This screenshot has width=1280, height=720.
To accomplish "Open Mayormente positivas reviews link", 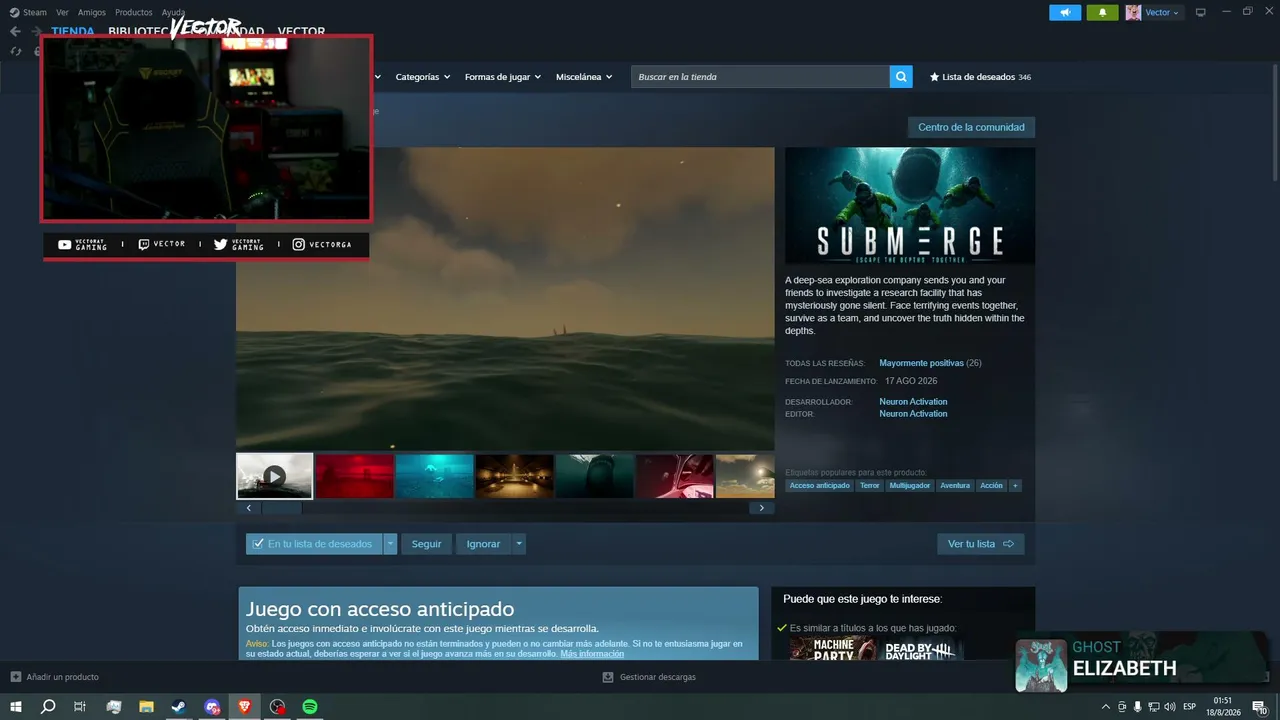I will 921,363.
